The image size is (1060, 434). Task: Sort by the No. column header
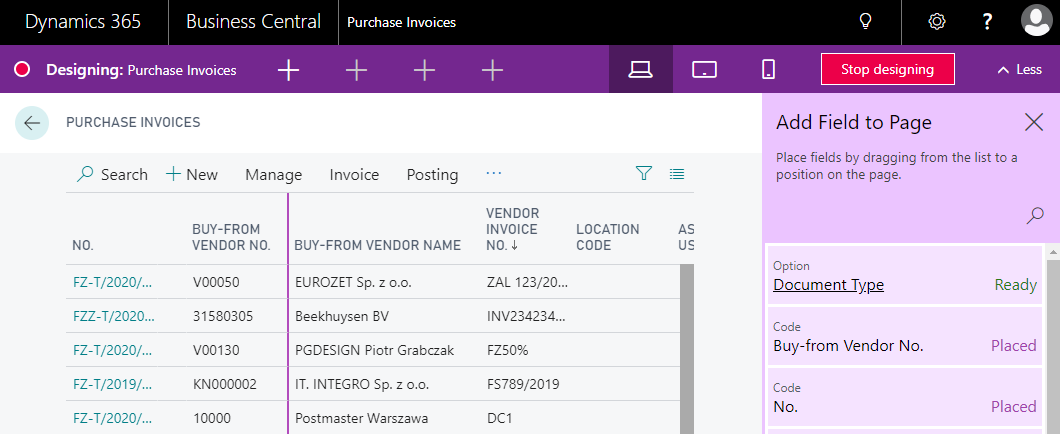(x=83, y=245)
